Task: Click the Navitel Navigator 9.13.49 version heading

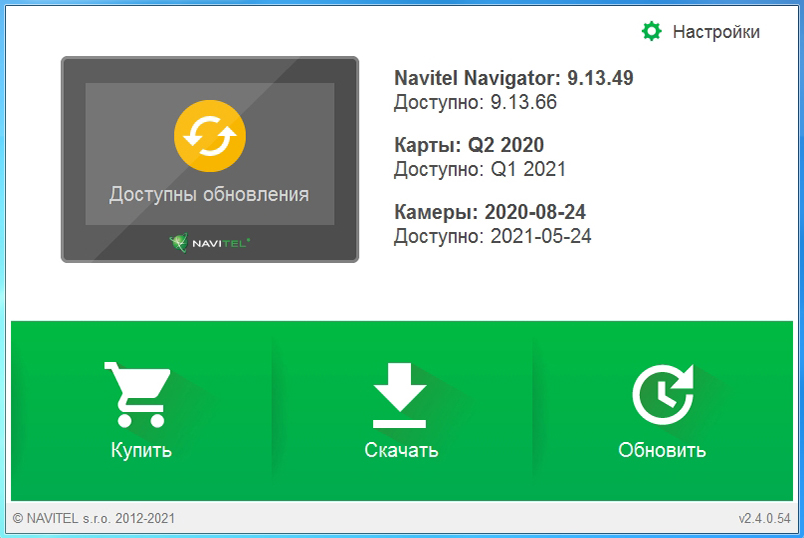Action: coord(513,79)
